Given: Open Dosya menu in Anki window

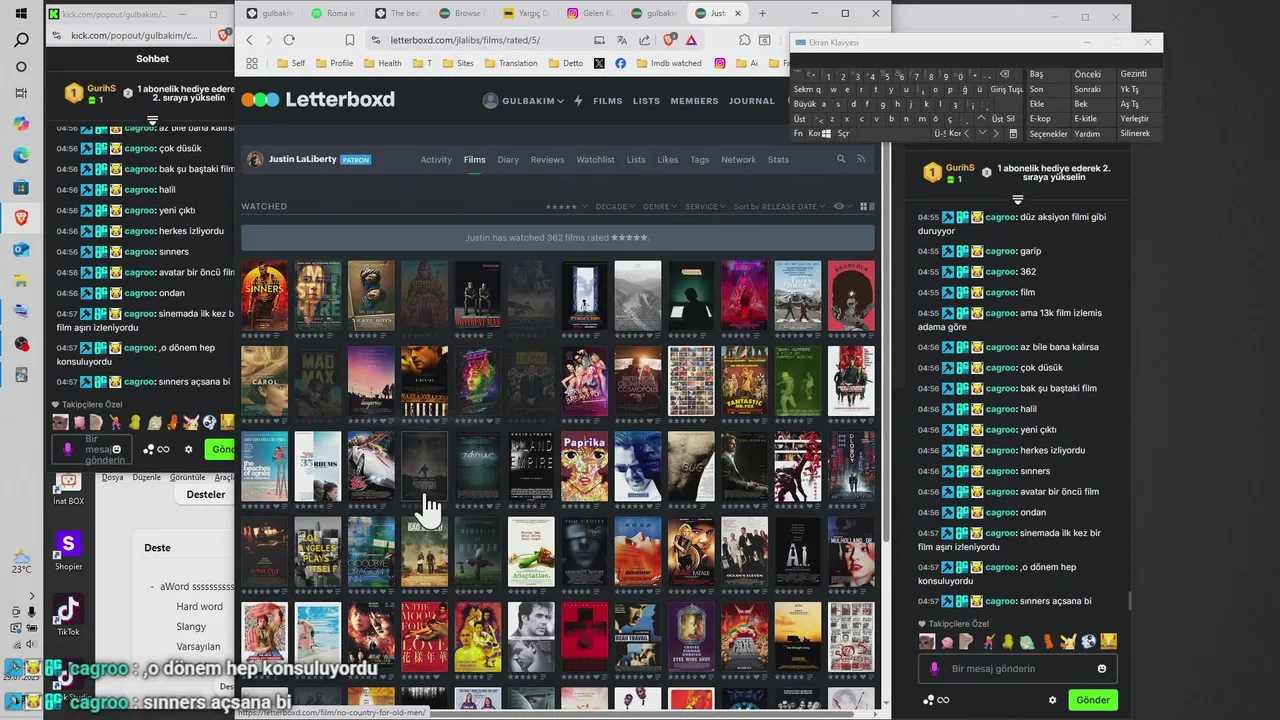Looking at the screenshot, I should pyautogui.click(x=113, y=477).
